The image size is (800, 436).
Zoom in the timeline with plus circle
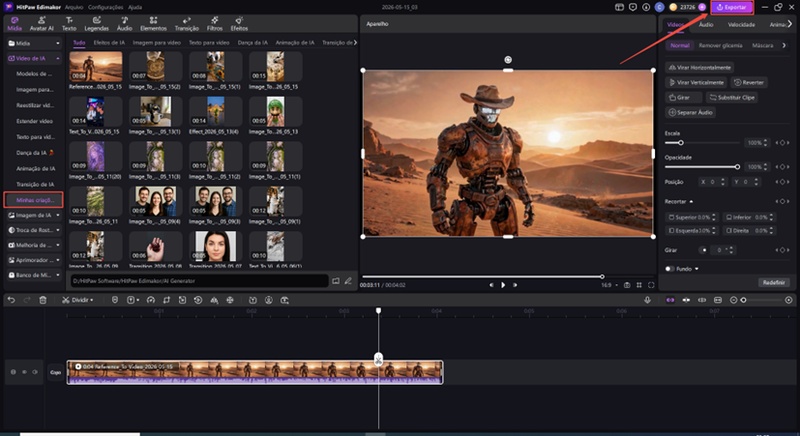[789, 300]
